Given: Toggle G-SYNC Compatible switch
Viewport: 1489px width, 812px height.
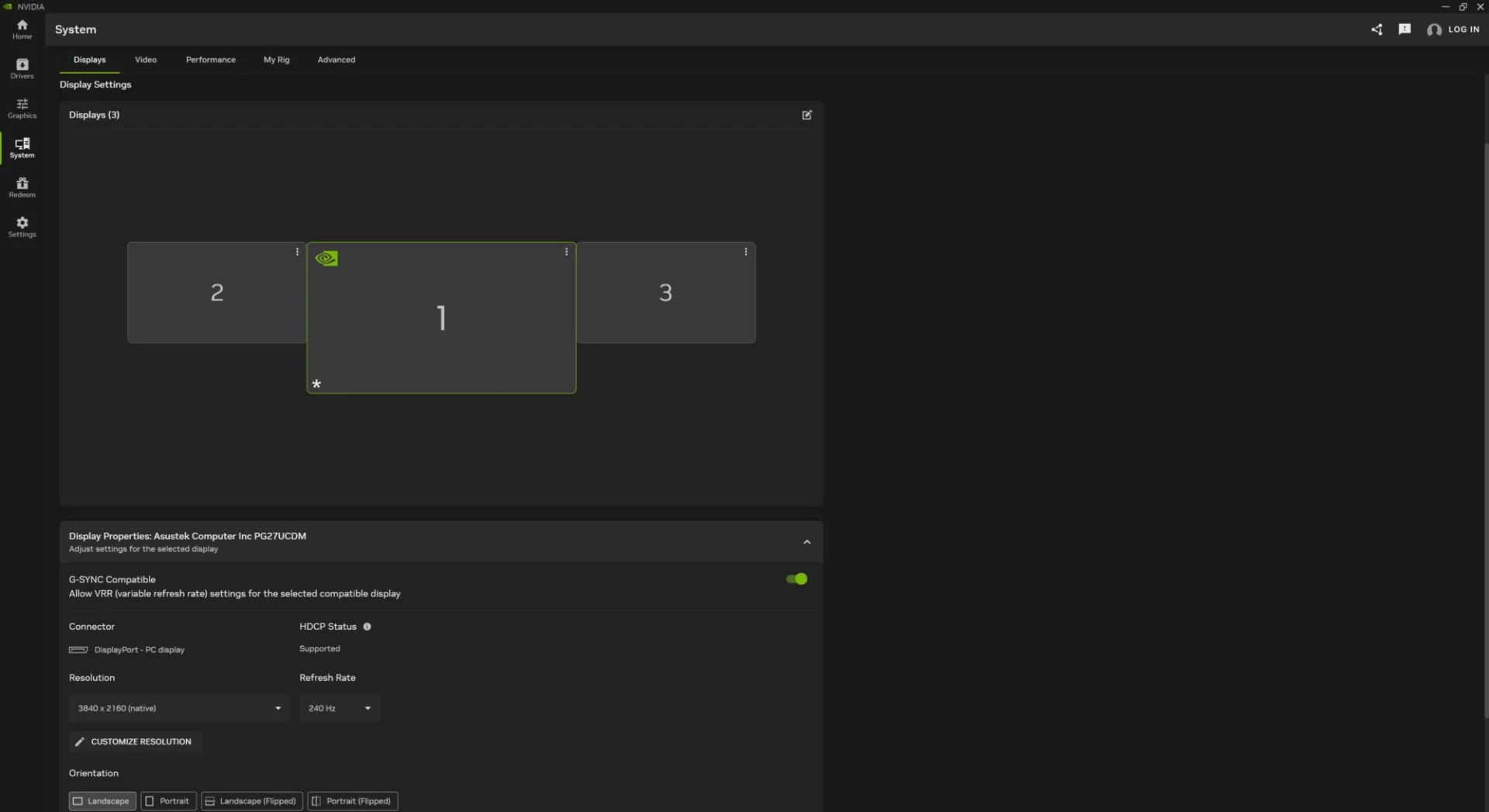Looking at the screenshot, I should click(x=796, y=579).
